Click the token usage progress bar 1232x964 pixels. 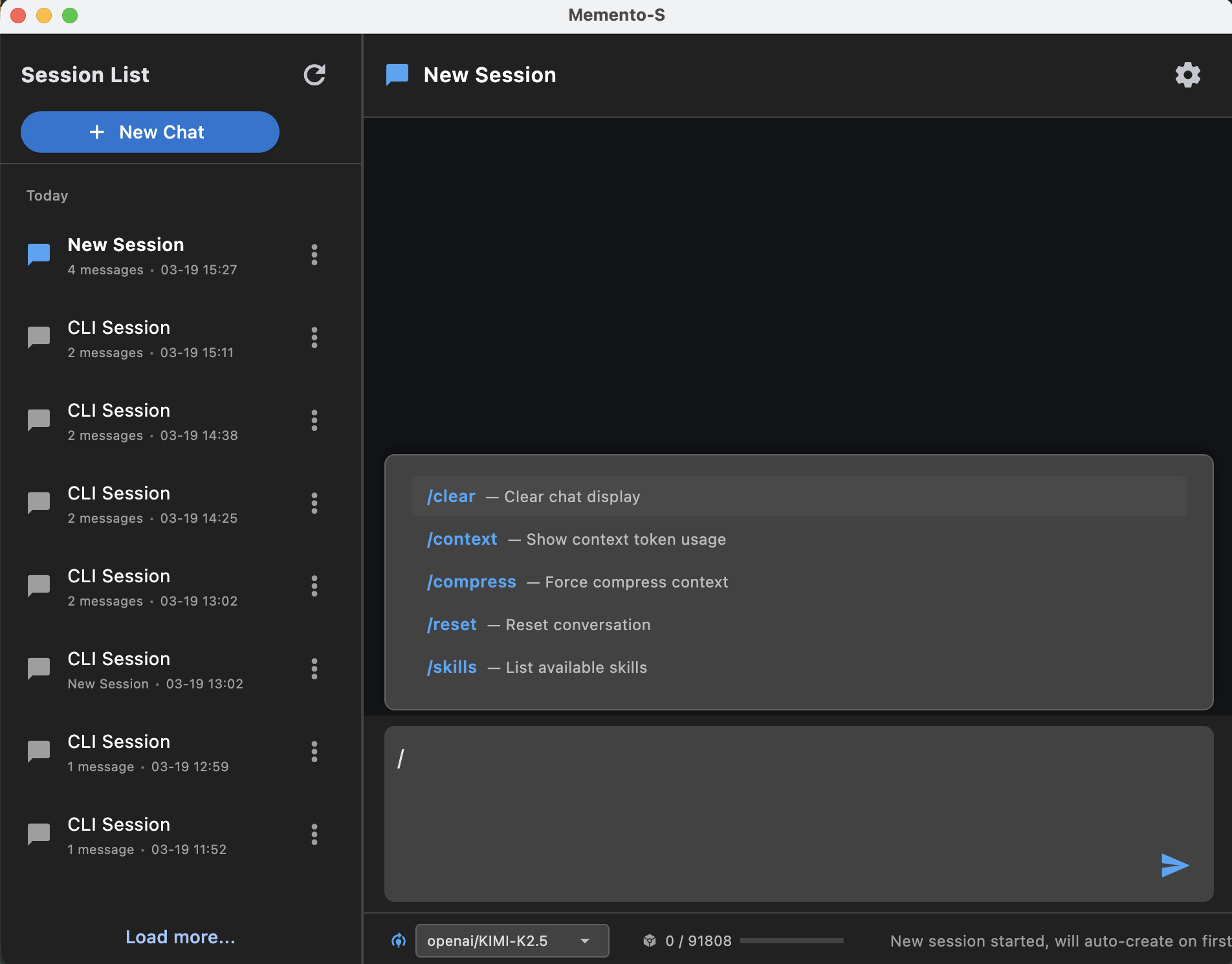(x=791, y=941)
